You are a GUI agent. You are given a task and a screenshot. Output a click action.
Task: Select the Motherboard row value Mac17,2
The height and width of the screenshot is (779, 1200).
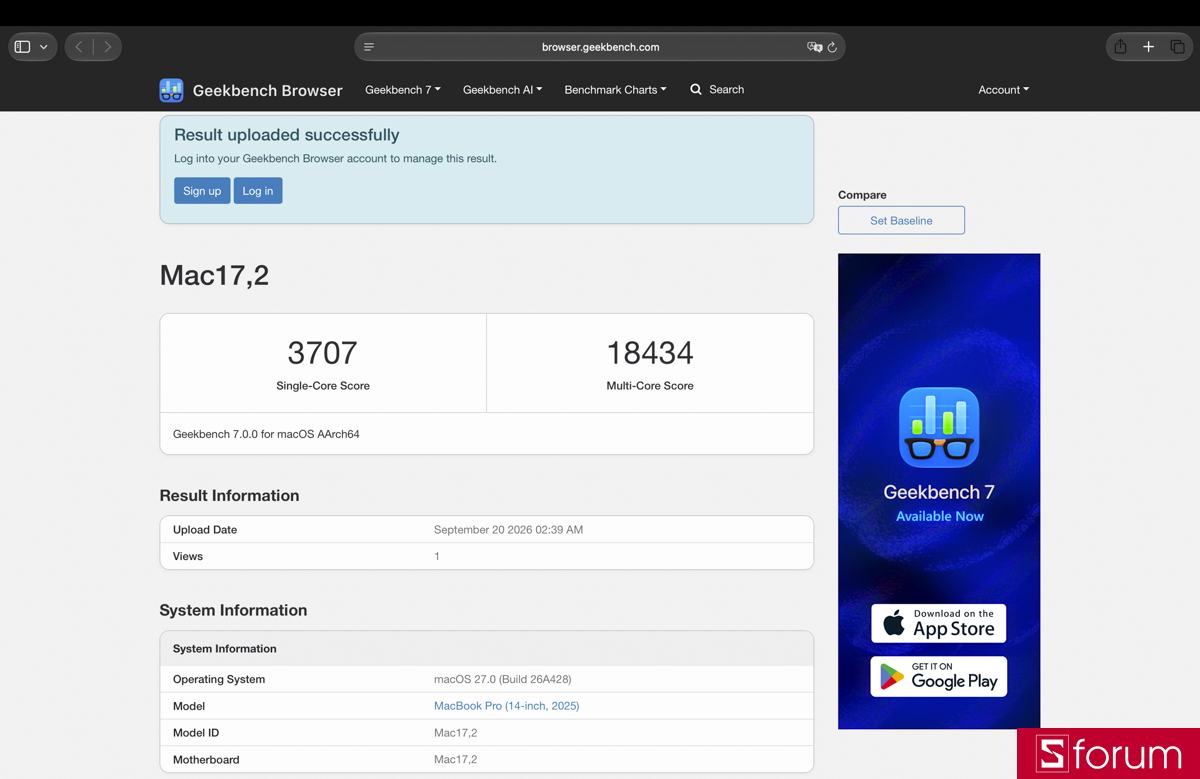point(455,760)
